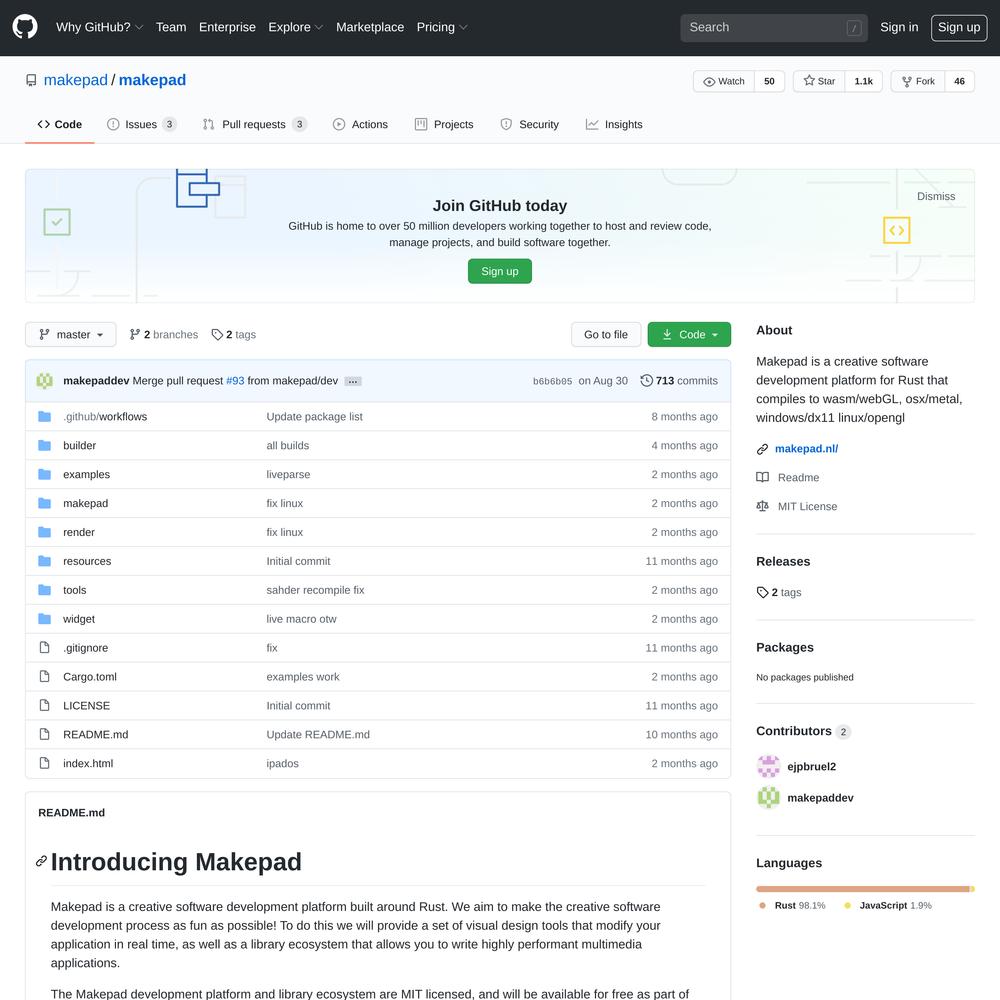Click Sign in in the header
This screenshot has height=1000, width=1000.
[x=899, y=27]
